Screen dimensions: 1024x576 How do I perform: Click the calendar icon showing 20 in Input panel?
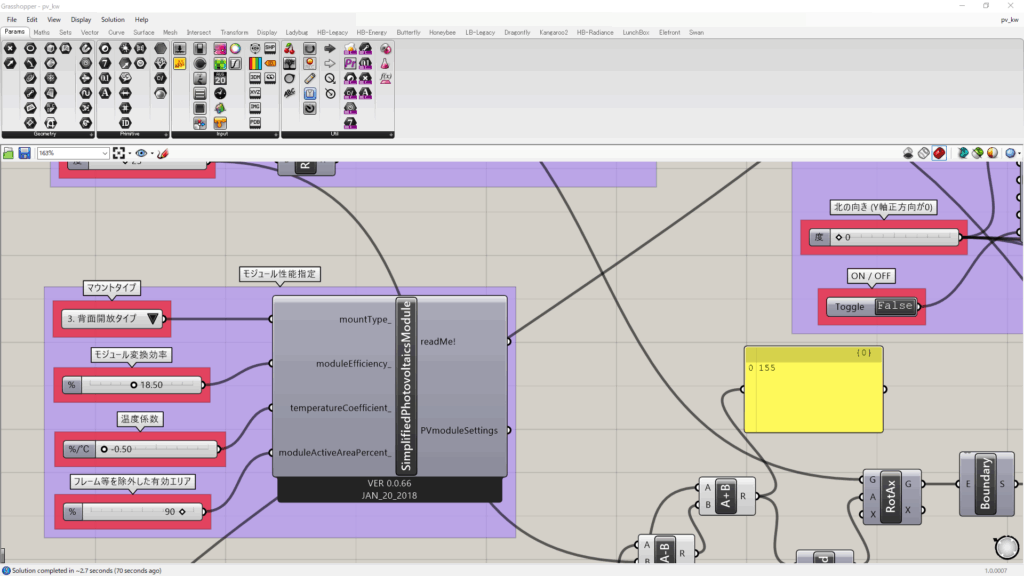(x=219, y=78)
